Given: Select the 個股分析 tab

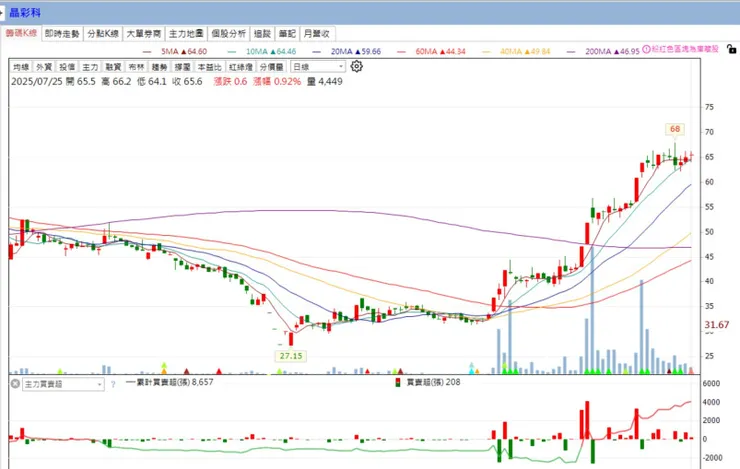Looking at the screenshot, I should (x=228, y=34).
